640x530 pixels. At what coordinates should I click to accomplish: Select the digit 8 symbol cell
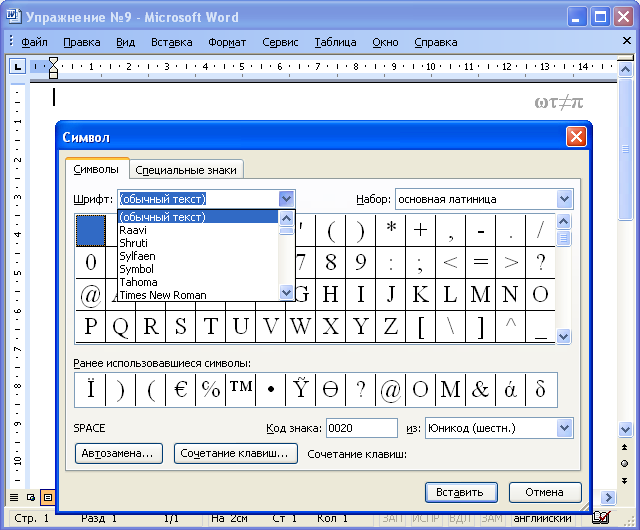coord(331,262)
